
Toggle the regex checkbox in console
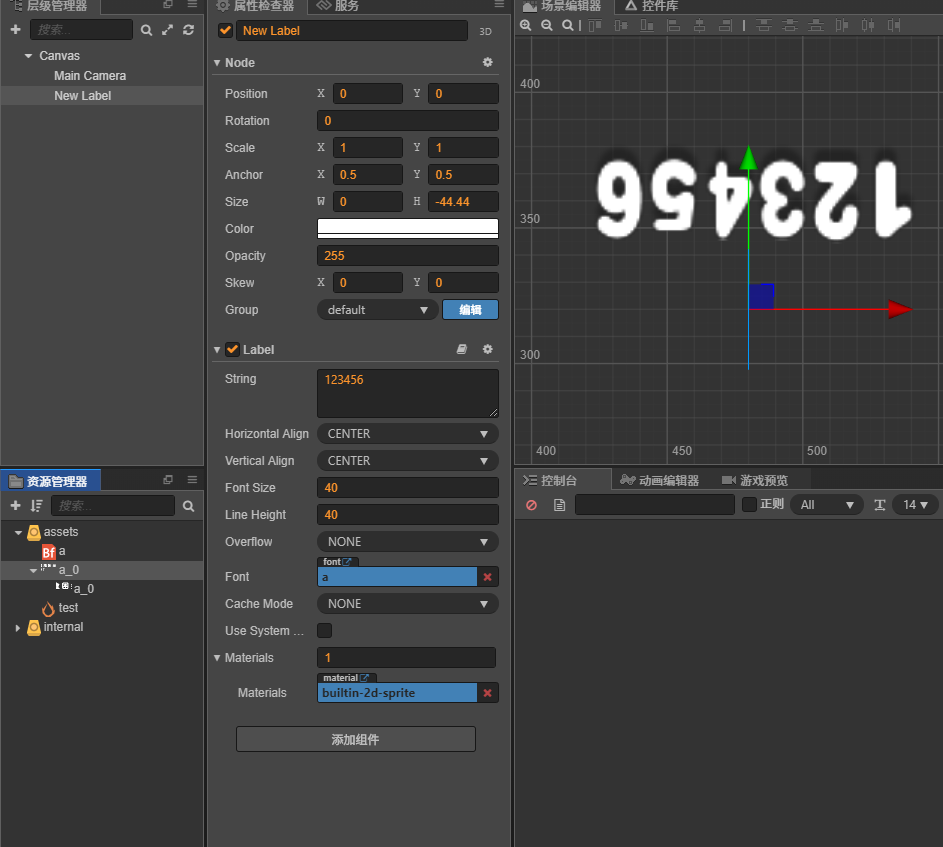749,505
